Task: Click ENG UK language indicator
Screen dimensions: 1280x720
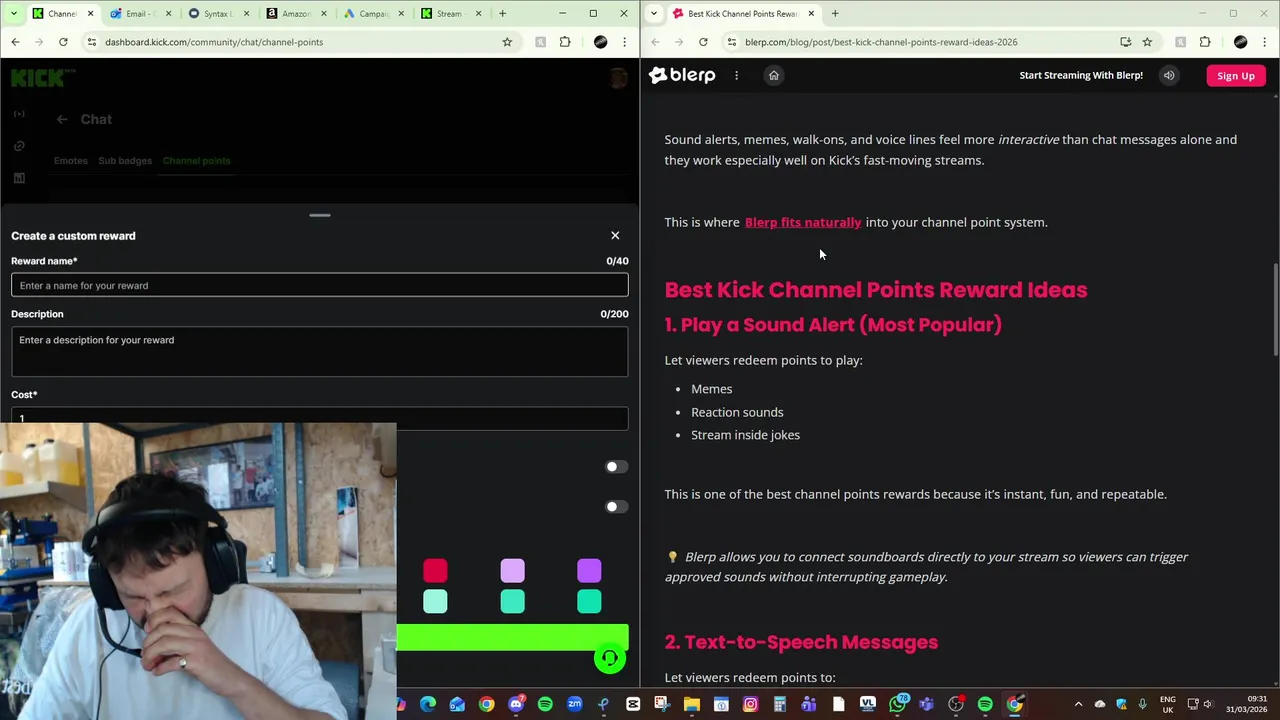Action: coord(1168,704)
